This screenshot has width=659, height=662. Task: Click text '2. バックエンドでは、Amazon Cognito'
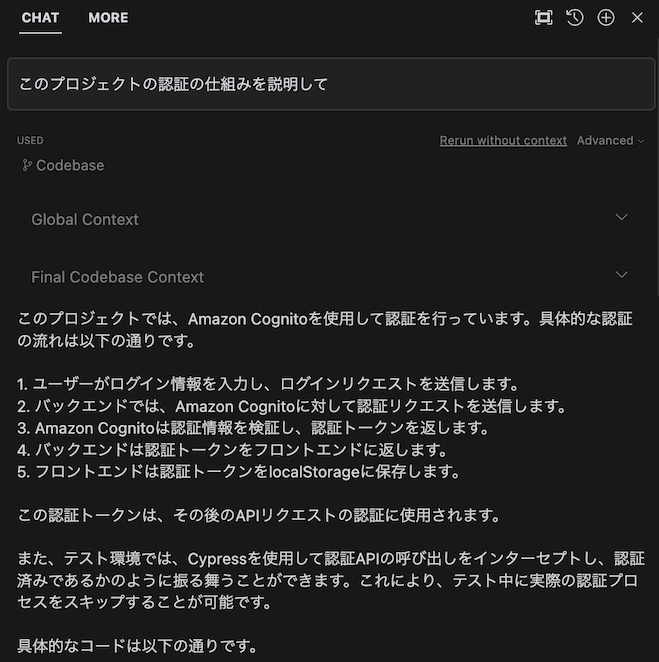(x=156, y=406)
